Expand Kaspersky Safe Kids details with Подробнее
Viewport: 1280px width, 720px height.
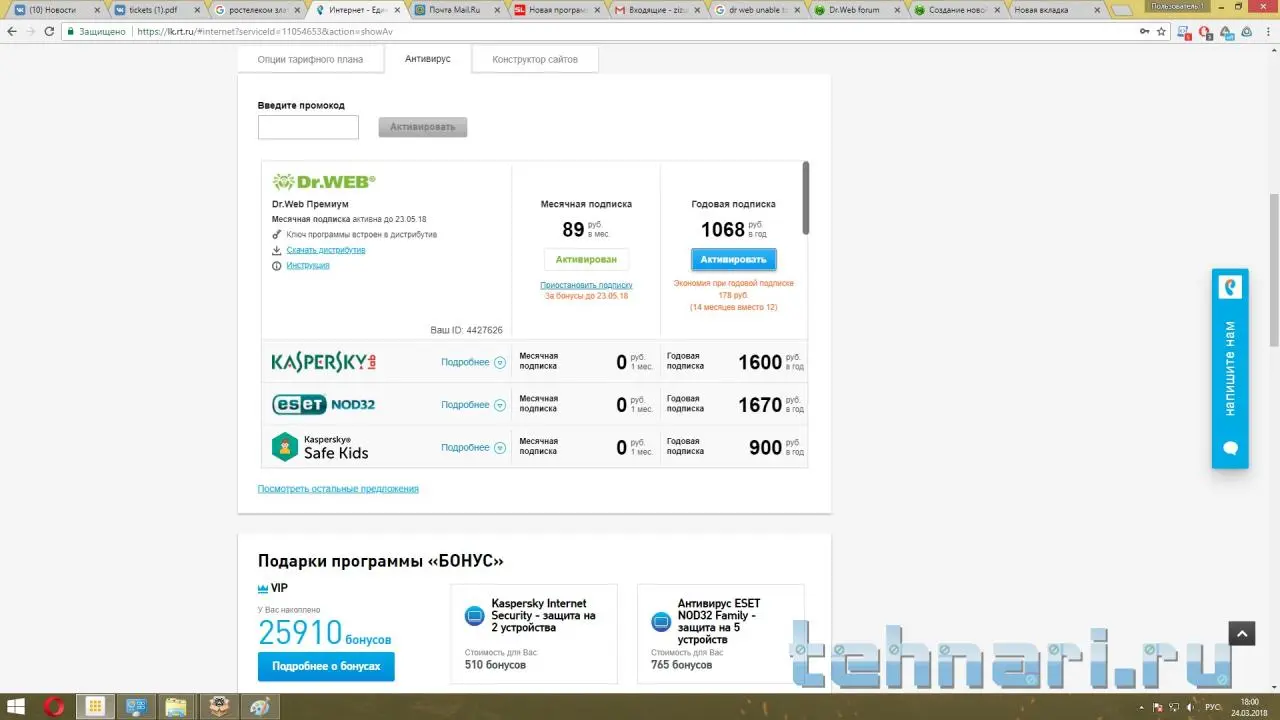pos(473,447)
